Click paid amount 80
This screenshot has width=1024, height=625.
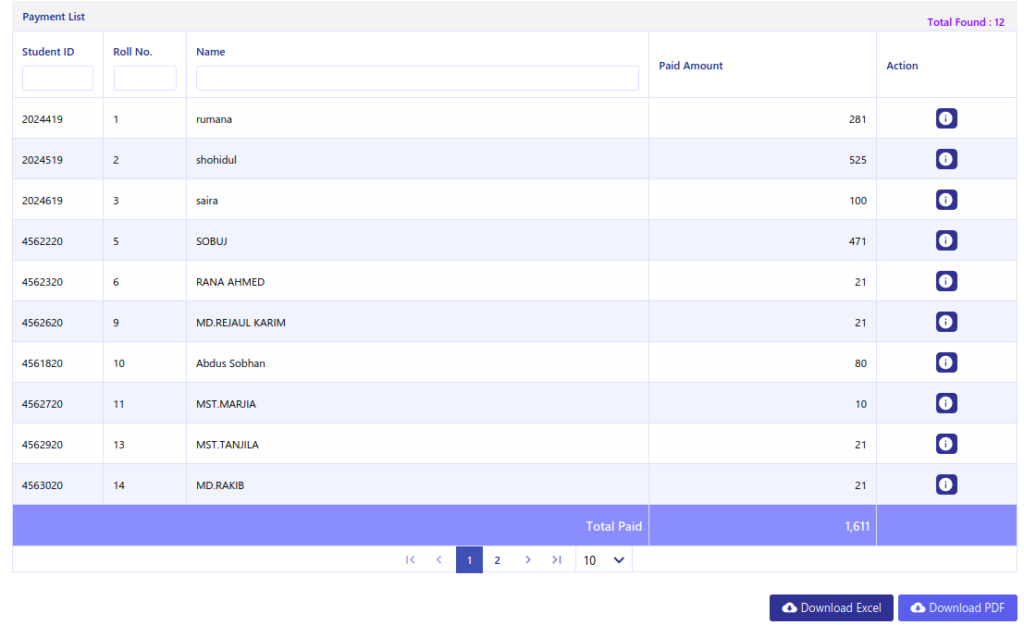pyautogui.click(x=861, y=363)
